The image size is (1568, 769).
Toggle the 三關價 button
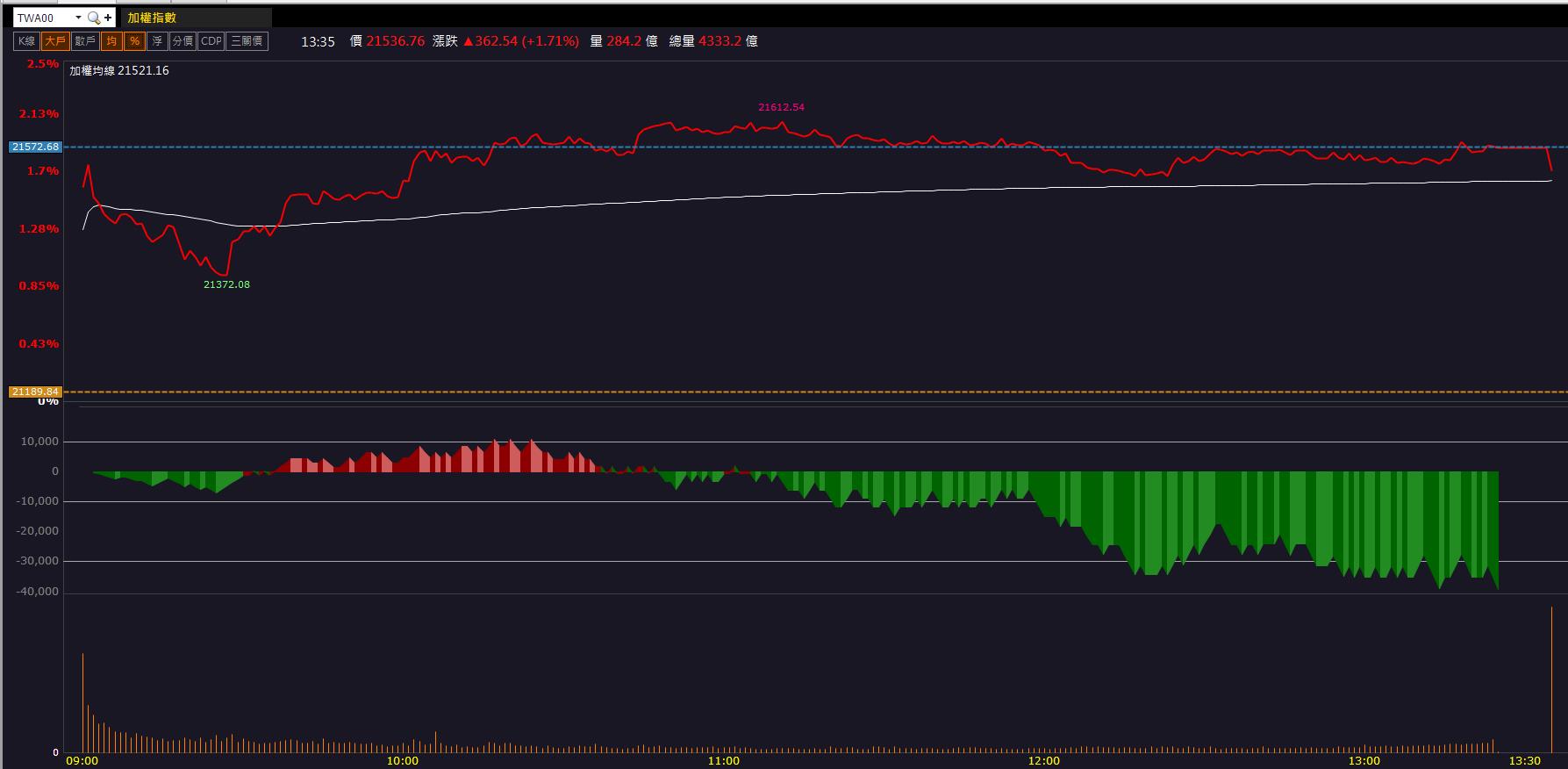point(247,41)
